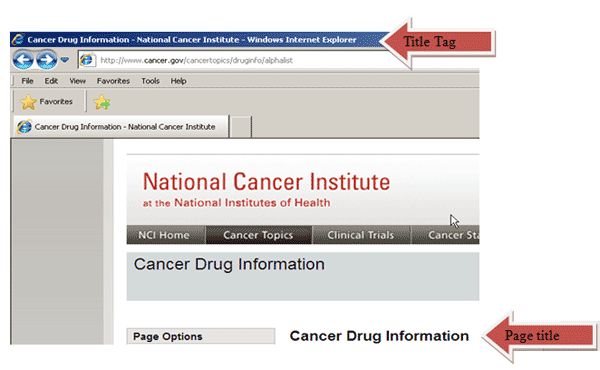
Task: Click the browser Back arrow button
Action: coord(23,60)
